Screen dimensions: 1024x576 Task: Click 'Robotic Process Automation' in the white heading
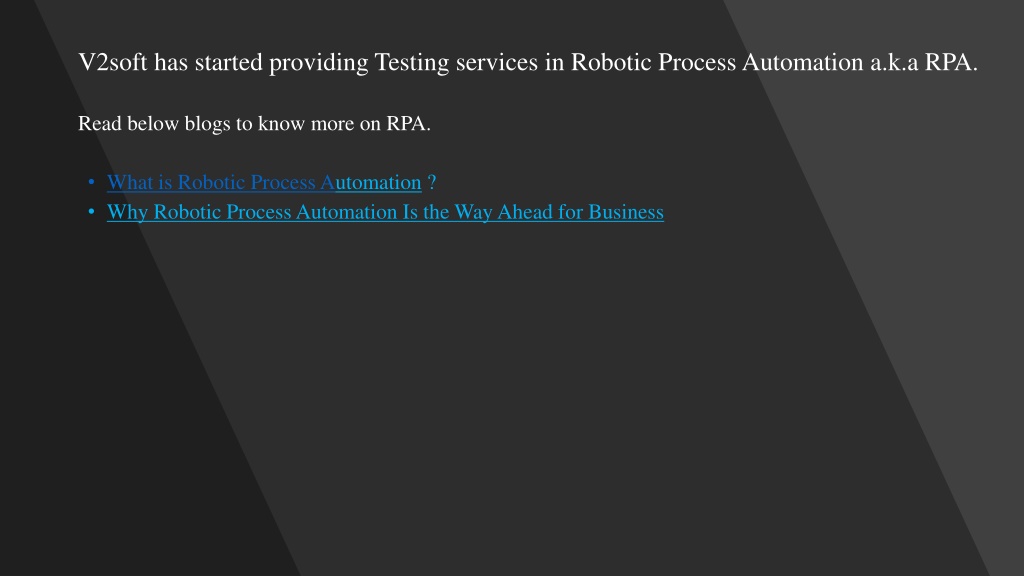tap(717, 63)
